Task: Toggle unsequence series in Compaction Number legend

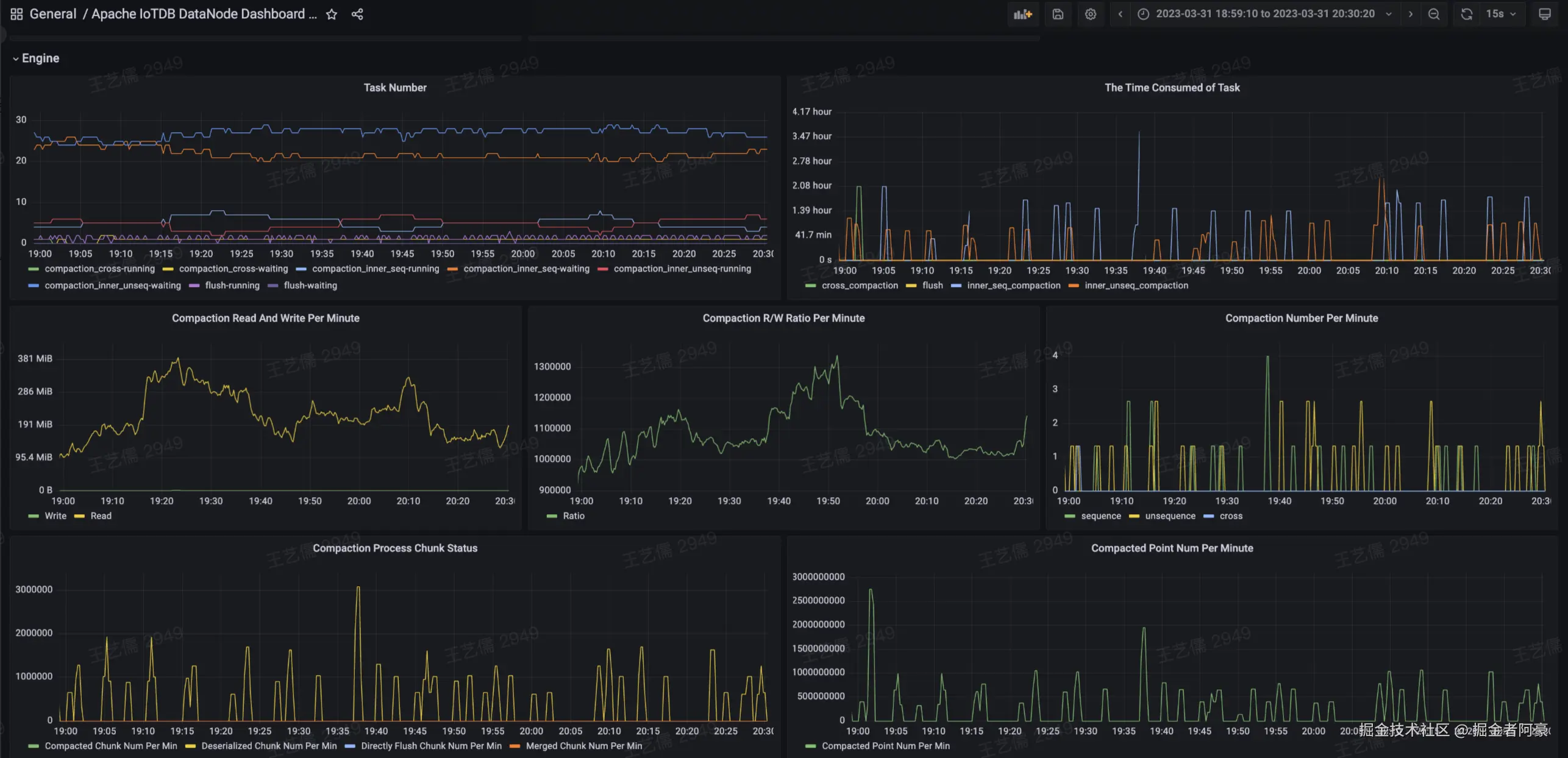Action: pyautogui.click(x=1169, y=516)
